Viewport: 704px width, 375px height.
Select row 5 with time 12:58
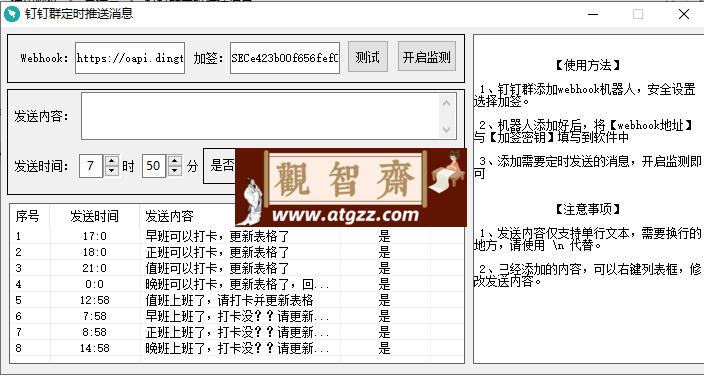coord(237,300)
